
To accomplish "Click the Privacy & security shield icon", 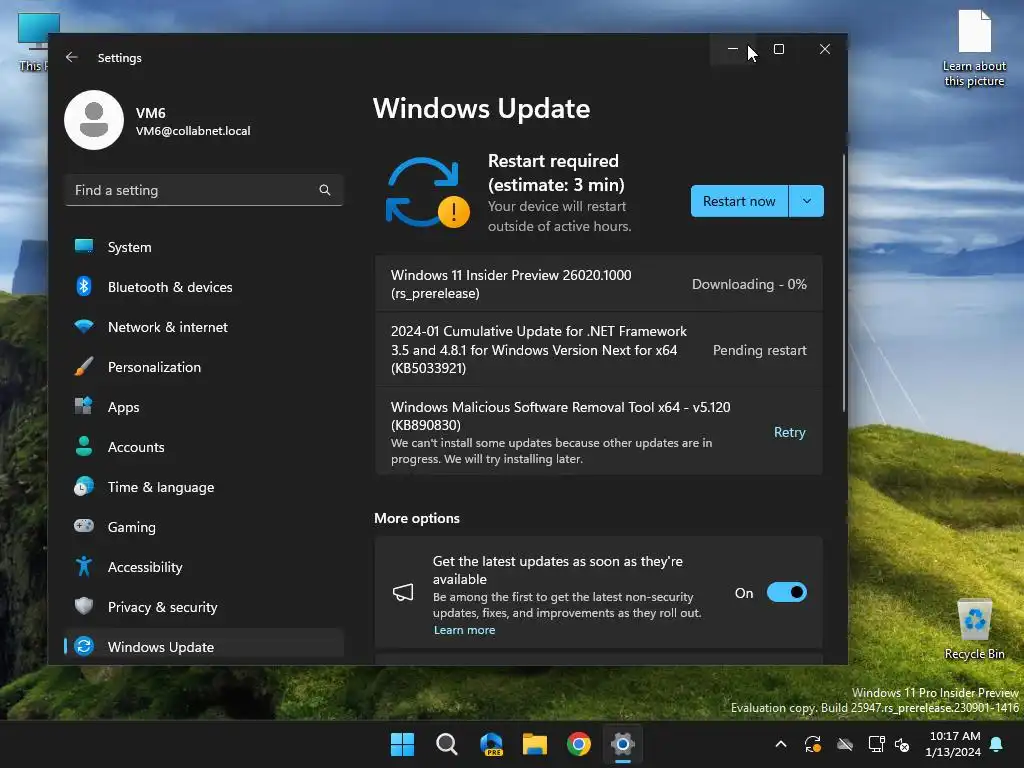I will click(x=84, y=606).
